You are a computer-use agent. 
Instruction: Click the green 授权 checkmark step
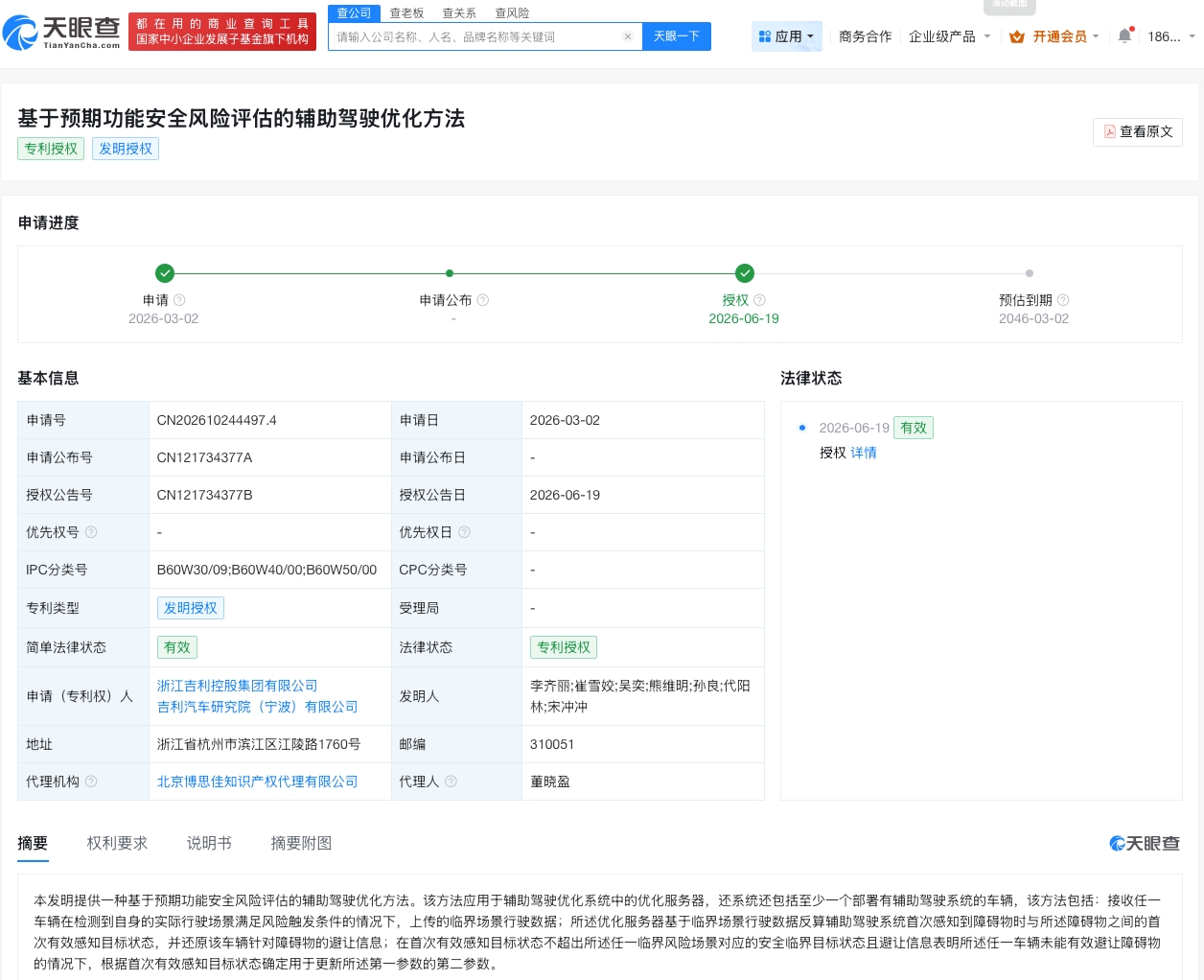[745, 273]
